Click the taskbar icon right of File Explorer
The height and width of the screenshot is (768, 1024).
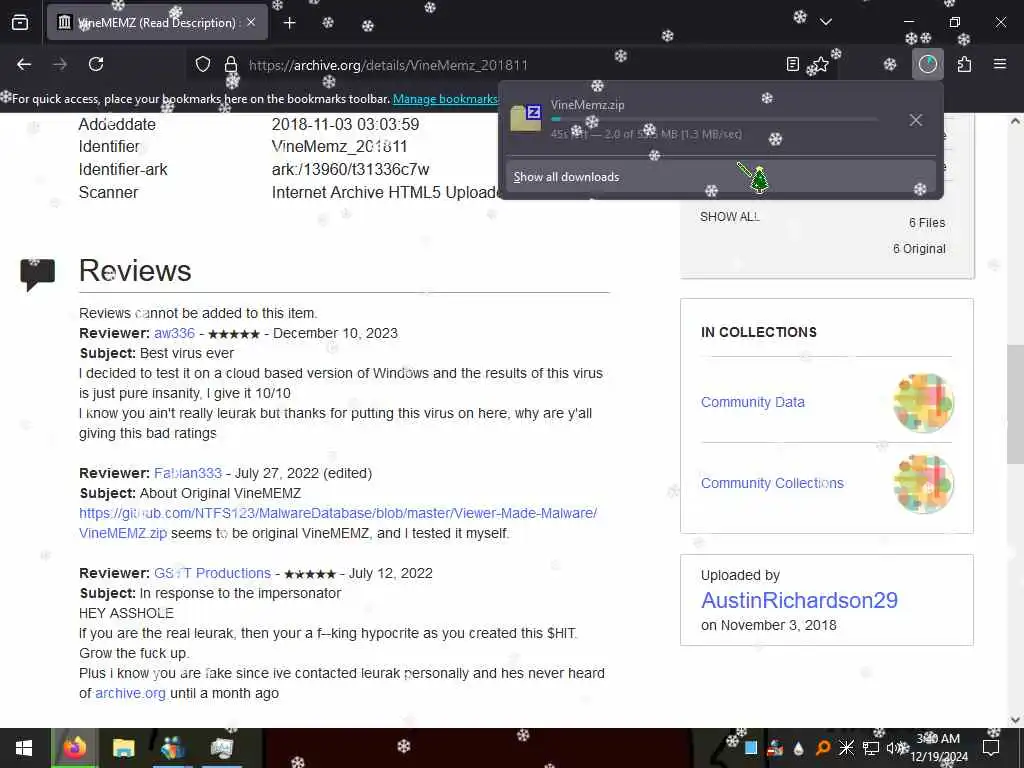pyautogui.click(x=172, y=748)
